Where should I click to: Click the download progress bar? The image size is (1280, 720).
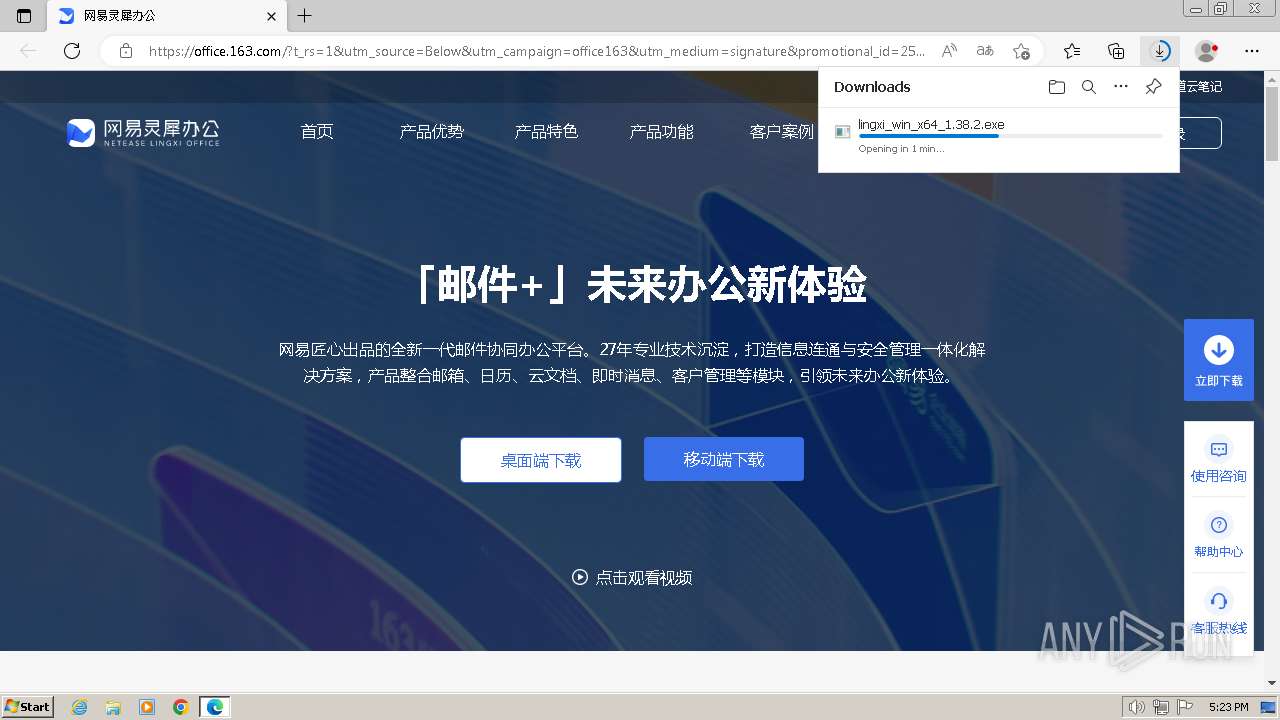coord(1010,137)
